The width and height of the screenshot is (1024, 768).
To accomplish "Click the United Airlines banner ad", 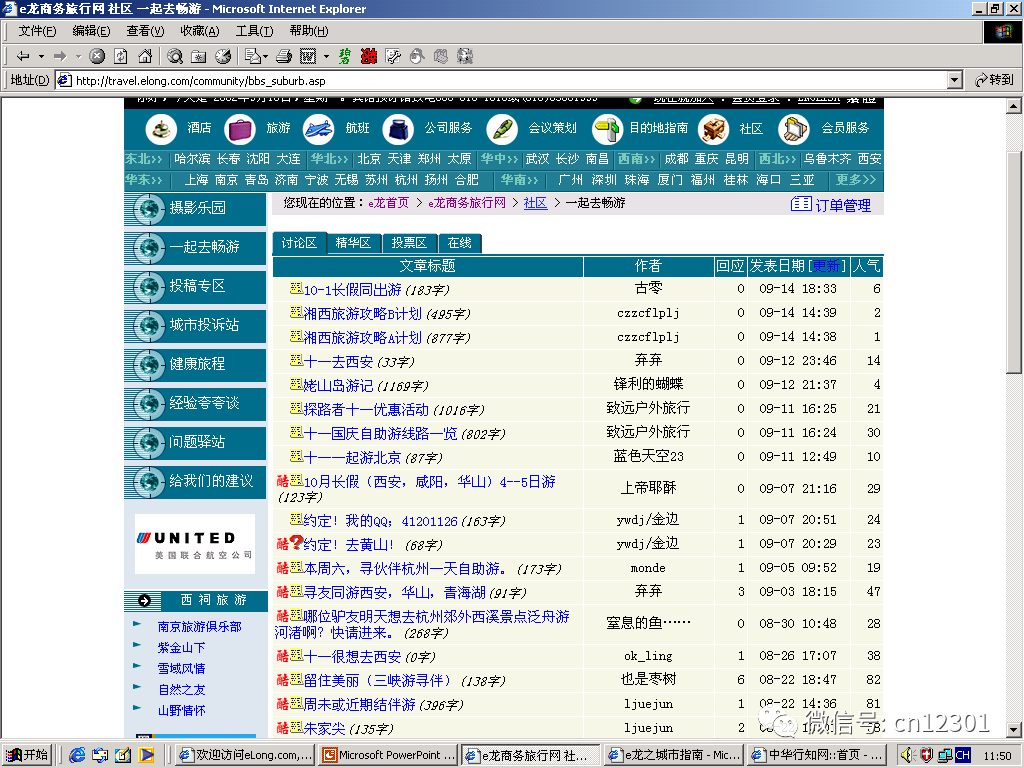I will click(195, 544).
